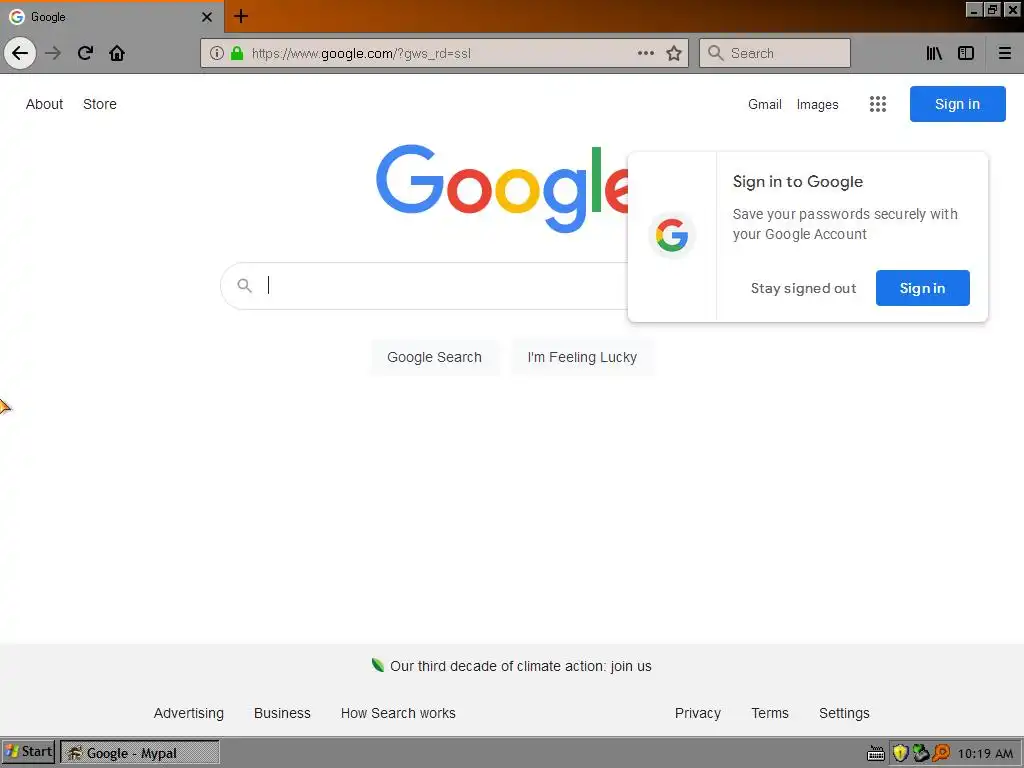Click Sign in inside the popup
This screenshot has width=1024, height=768.
922,288
